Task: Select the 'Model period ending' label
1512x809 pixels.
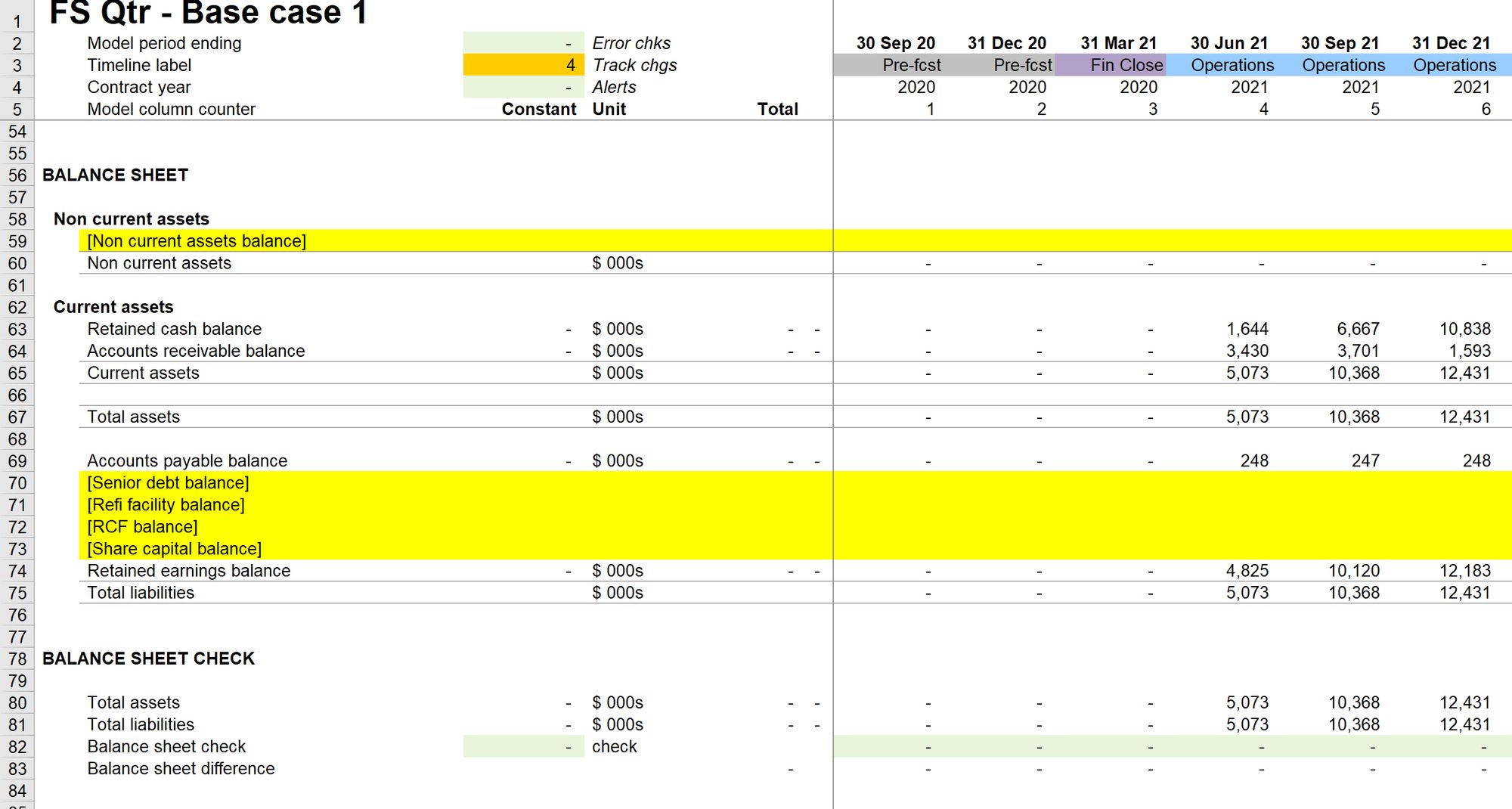Action: [164, 43]
